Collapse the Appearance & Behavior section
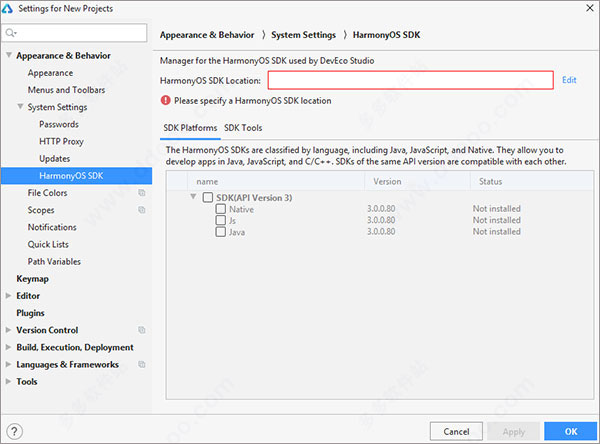The width and height of the screenshot is (600, 444). pos(9,55)
